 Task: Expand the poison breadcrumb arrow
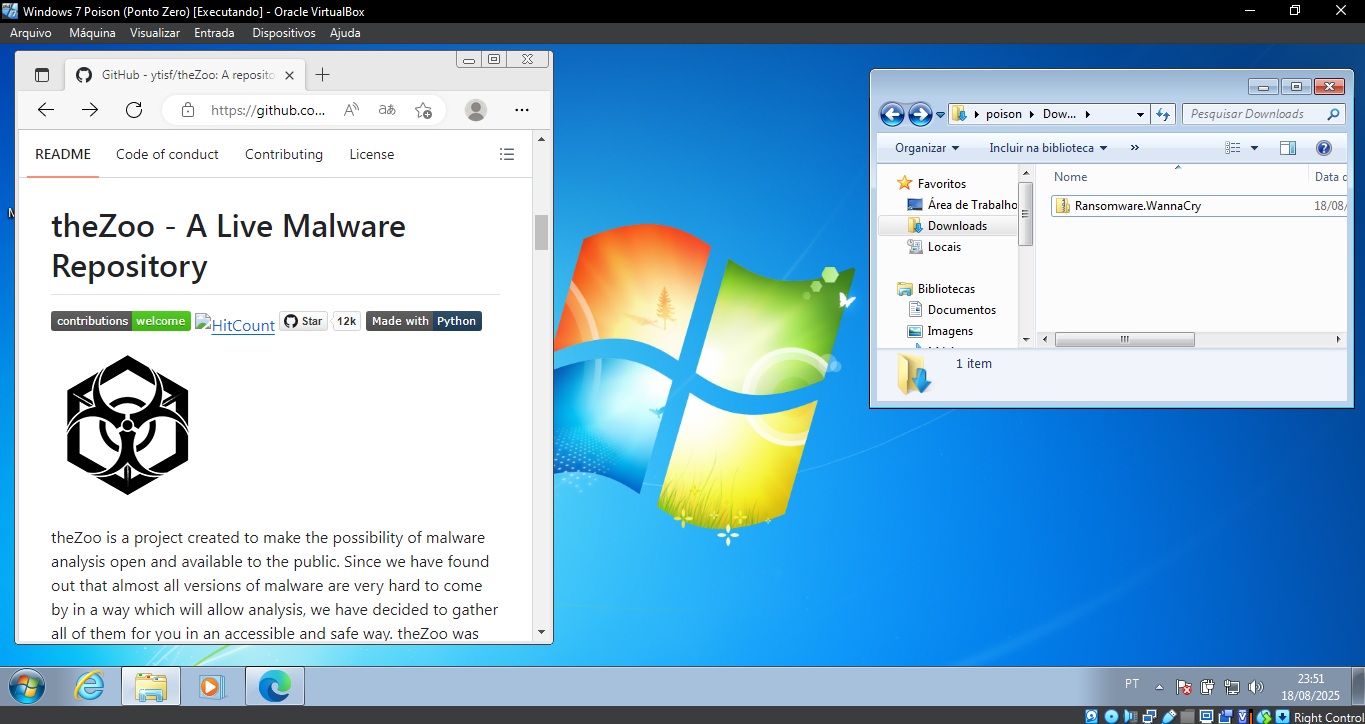click(x=1033, y=114)
